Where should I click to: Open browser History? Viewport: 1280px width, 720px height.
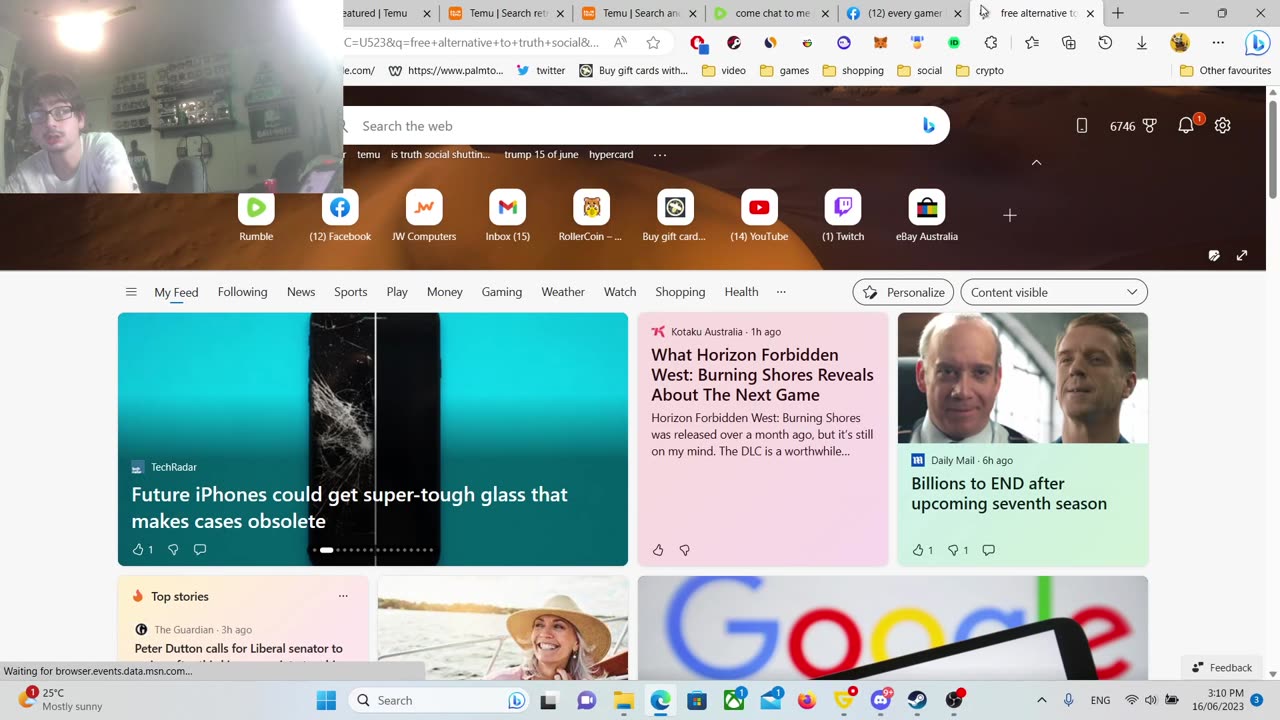(x=1105, y=42)
